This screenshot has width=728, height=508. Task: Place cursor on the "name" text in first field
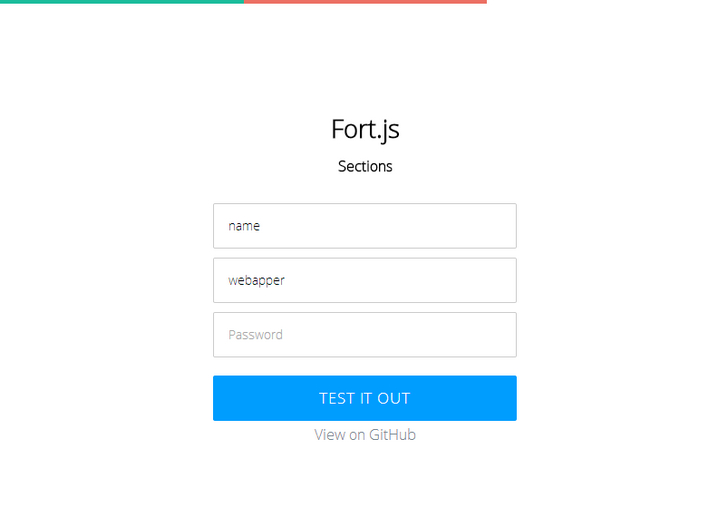click(244, 226)
